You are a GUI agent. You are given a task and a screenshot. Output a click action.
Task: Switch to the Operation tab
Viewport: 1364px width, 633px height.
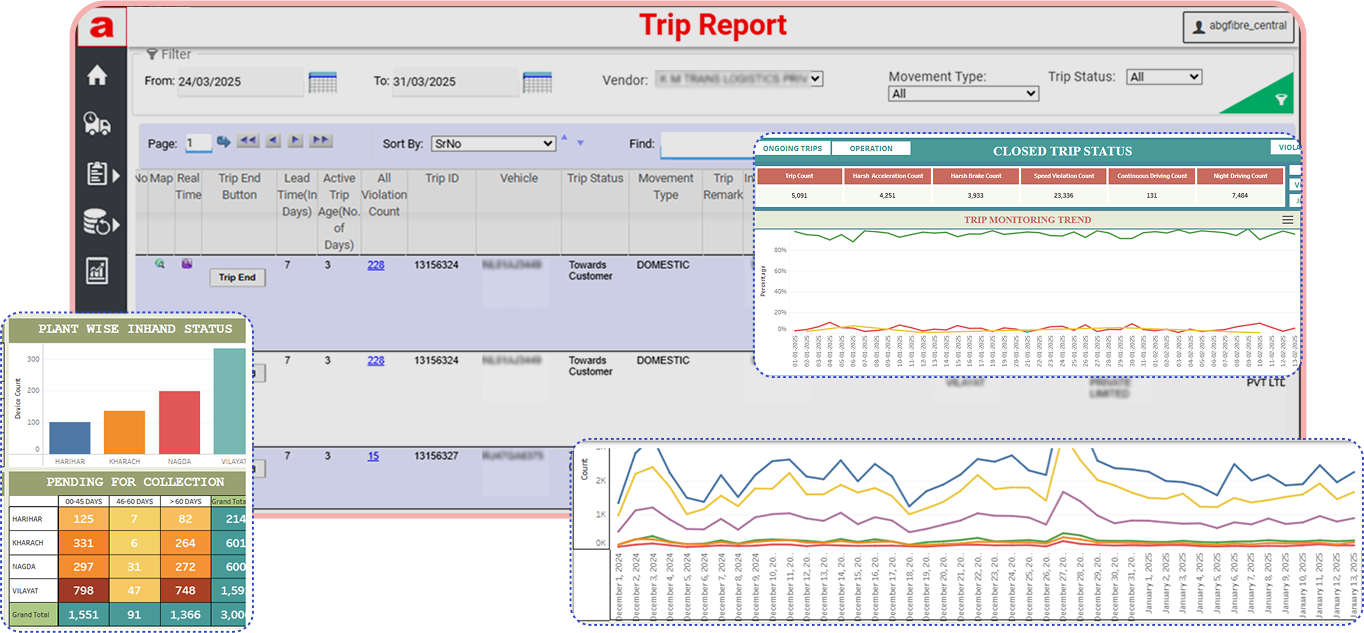(871, 149)
